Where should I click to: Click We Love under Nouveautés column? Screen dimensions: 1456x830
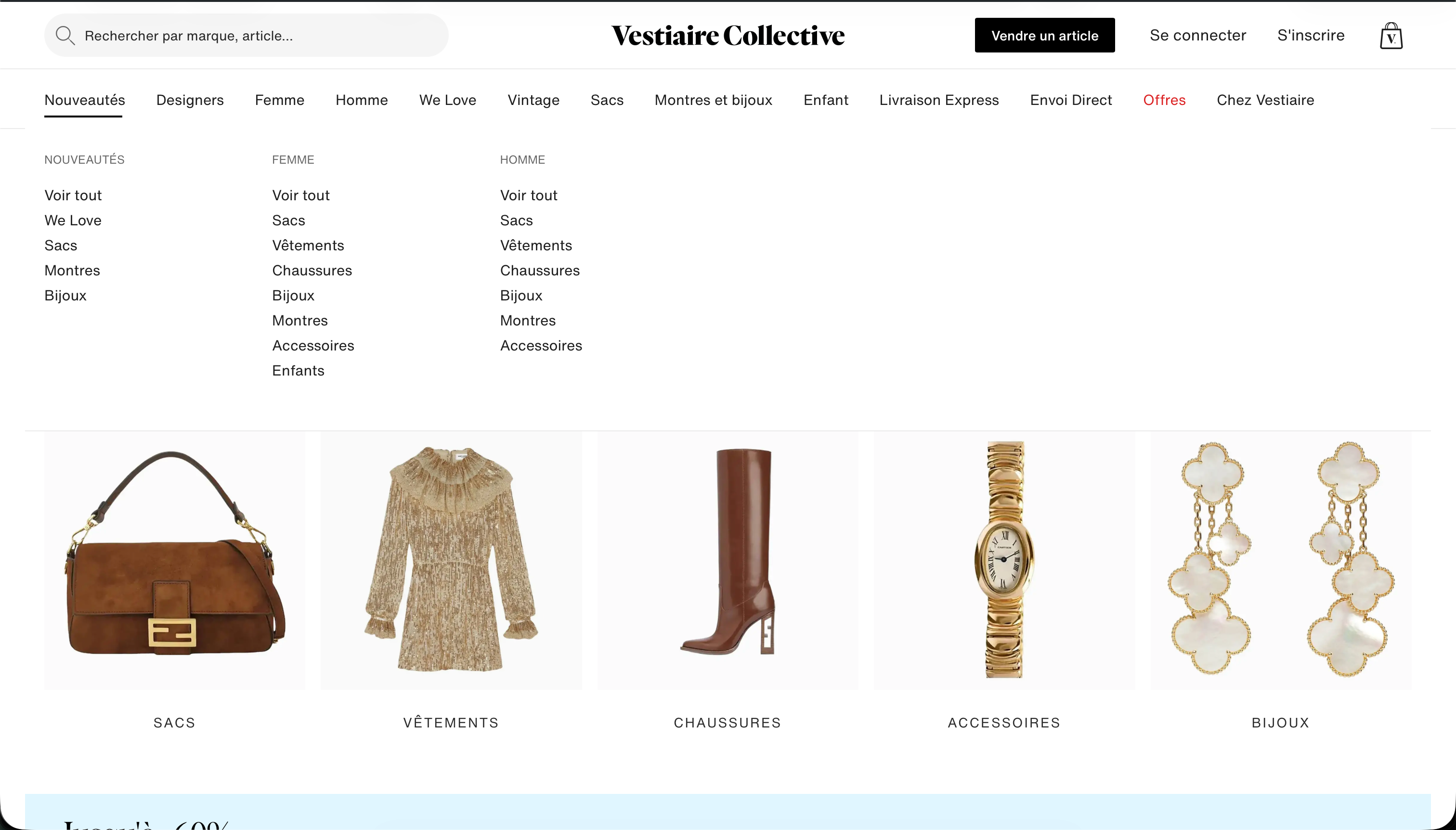click(73, 220)
